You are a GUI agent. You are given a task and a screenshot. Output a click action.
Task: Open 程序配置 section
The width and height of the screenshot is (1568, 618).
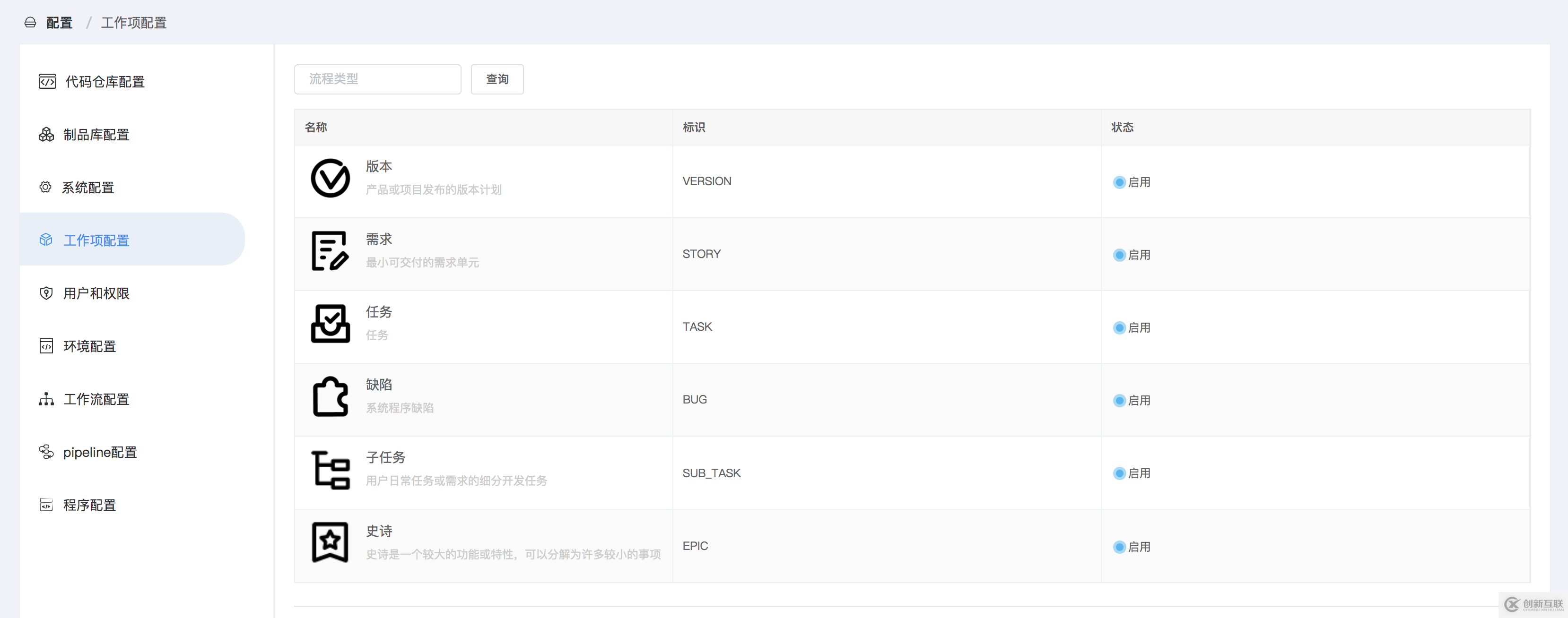click(x=132, y=505)
